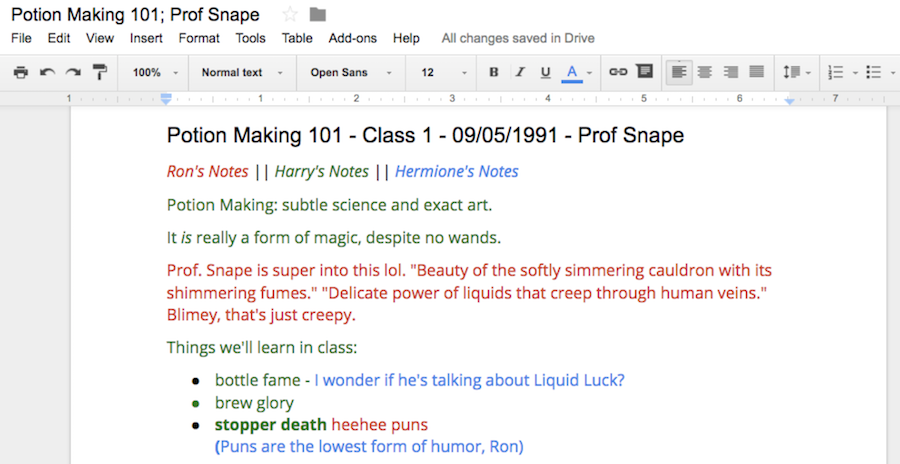Open the Open Sans font dropdown

(x=351, y=72)
